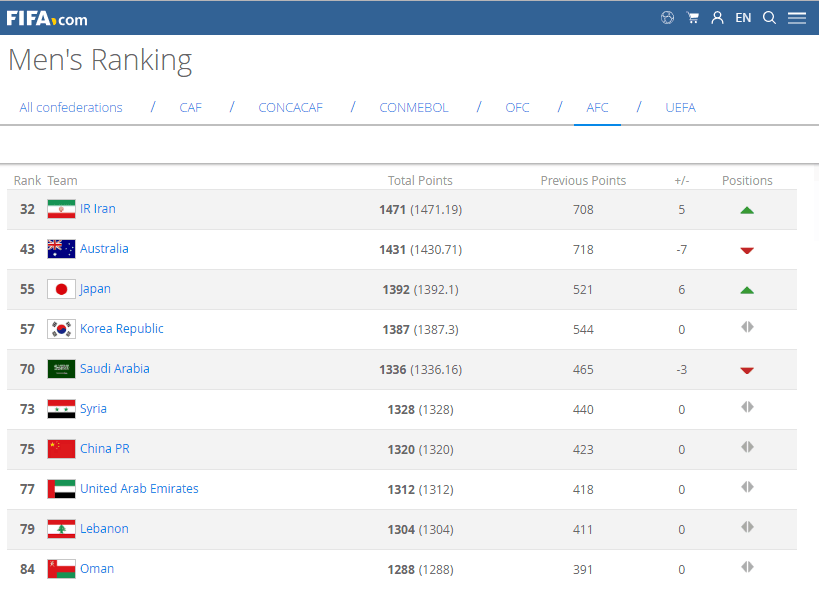Screen dimensions: 819x589
Task: Switch to the CONCACAF tab
Action: [290, 108]
